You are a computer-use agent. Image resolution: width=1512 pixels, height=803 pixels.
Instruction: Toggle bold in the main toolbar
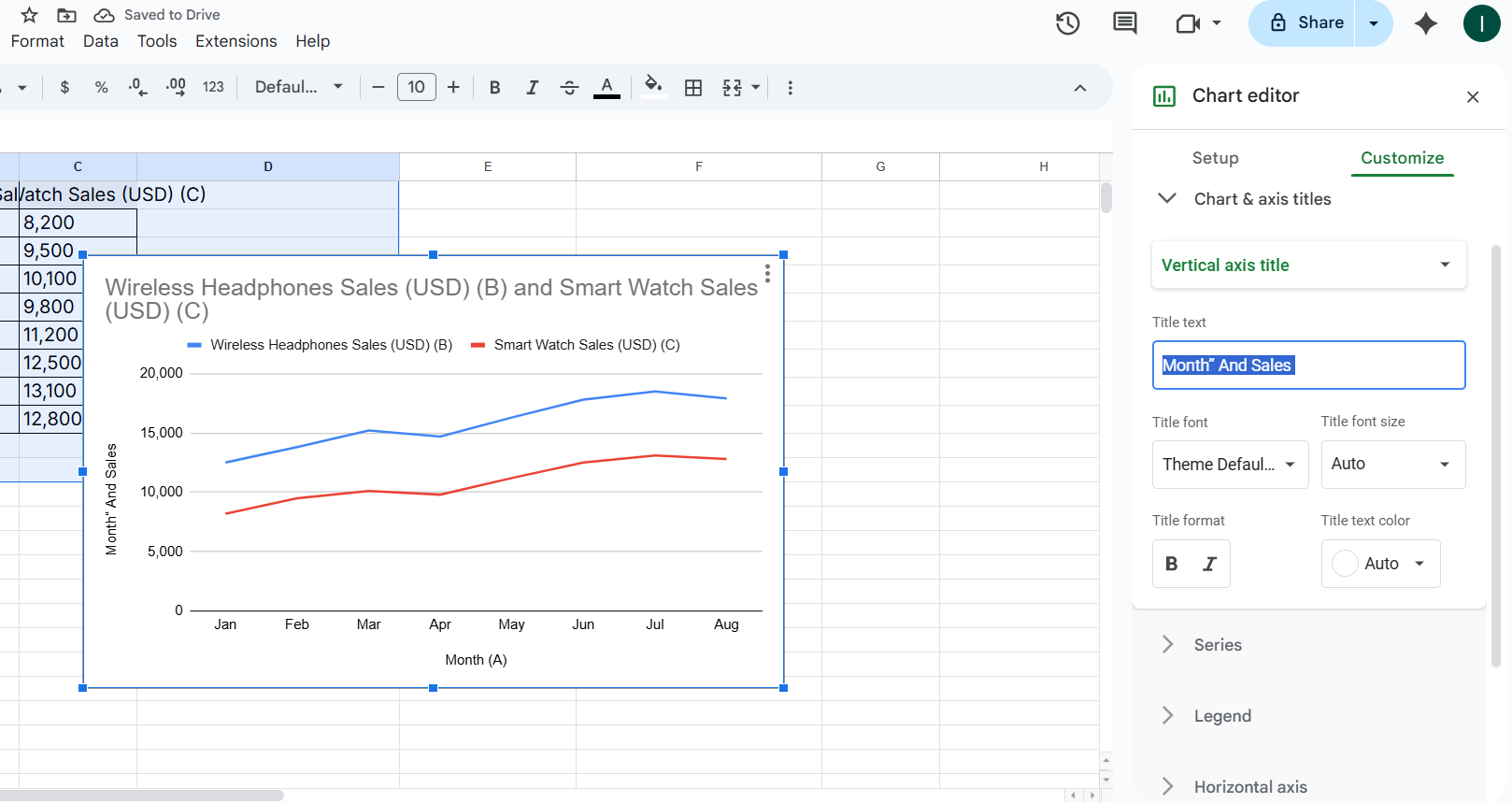[x=494, y=88]
